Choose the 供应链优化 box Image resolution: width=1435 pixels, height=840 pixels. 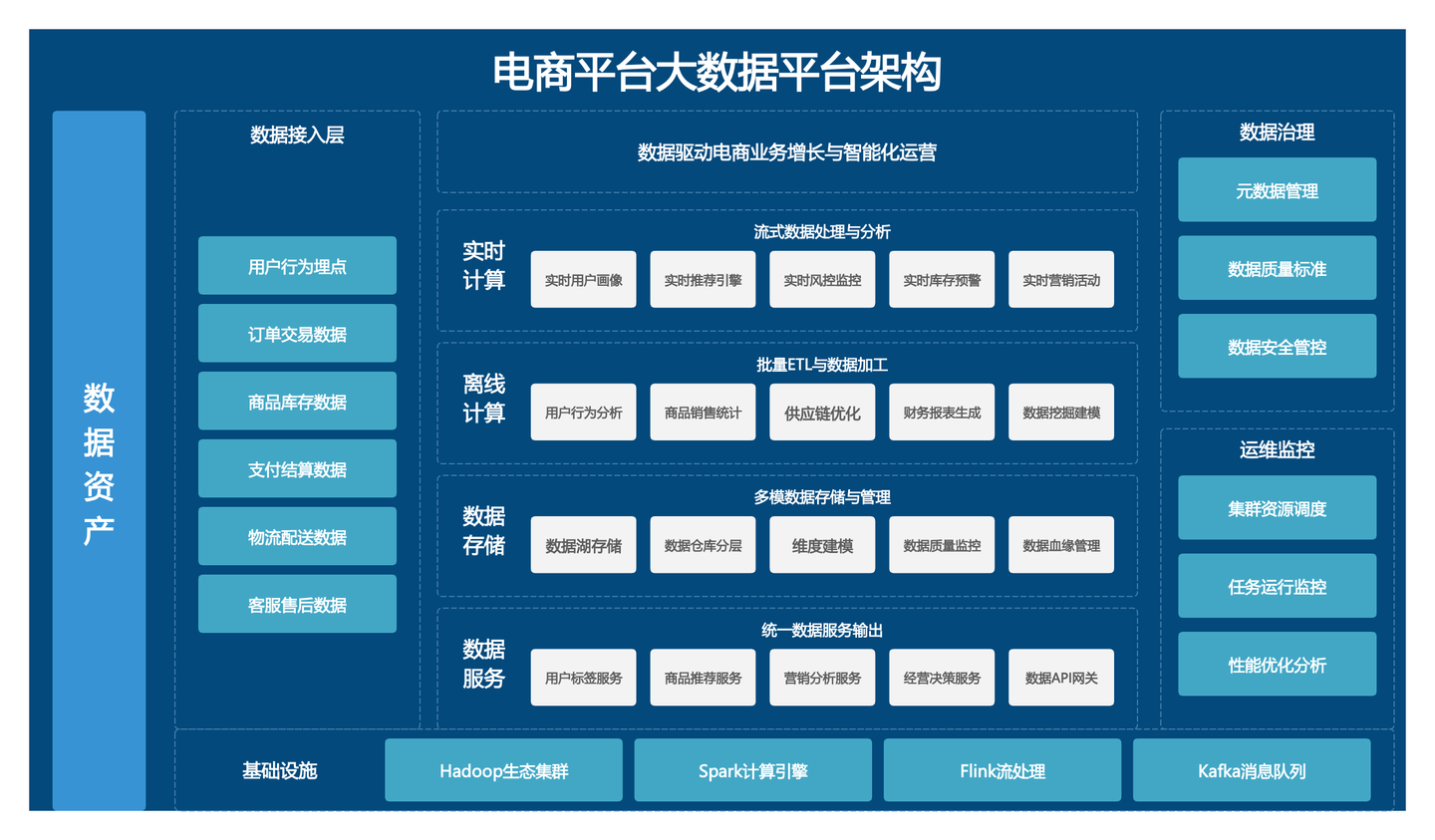tap(822, 413)
